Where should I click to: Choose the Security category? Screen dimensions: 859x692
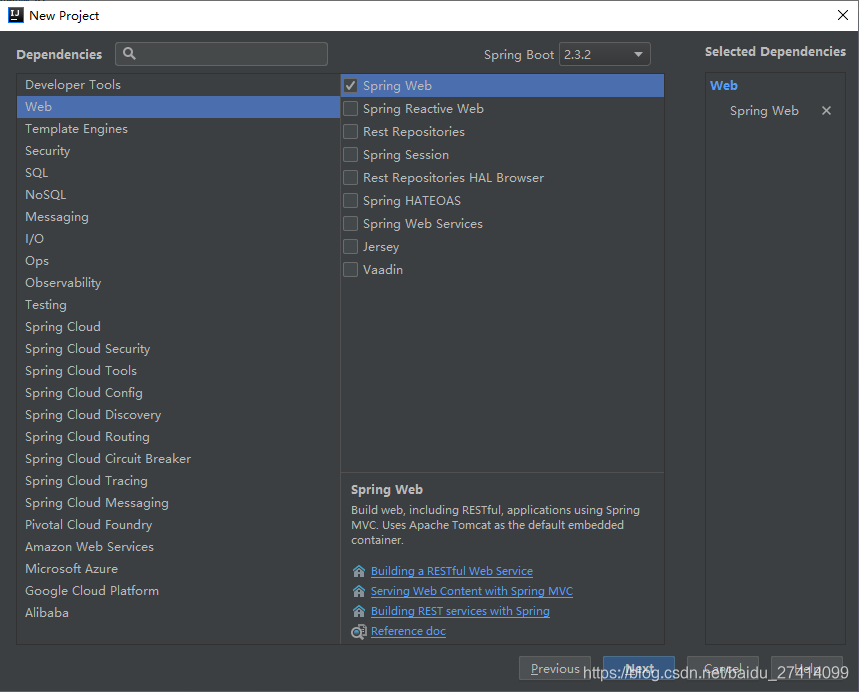(179, 151)
